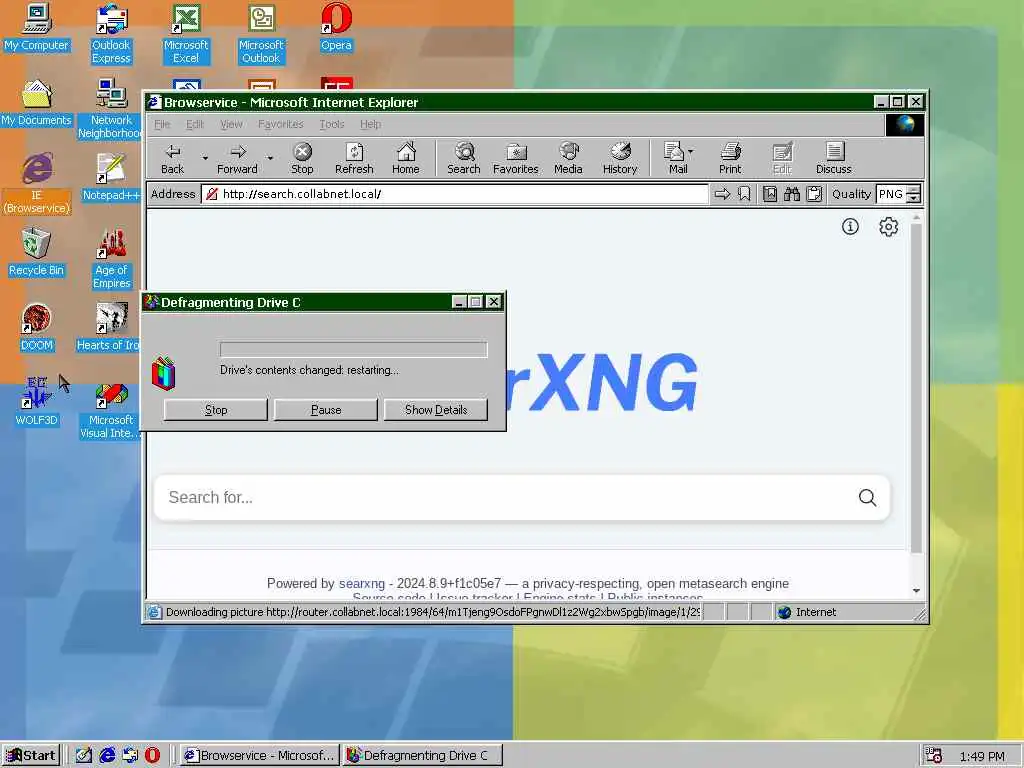Expand the Back button history arrow

[x=205, y=158]
